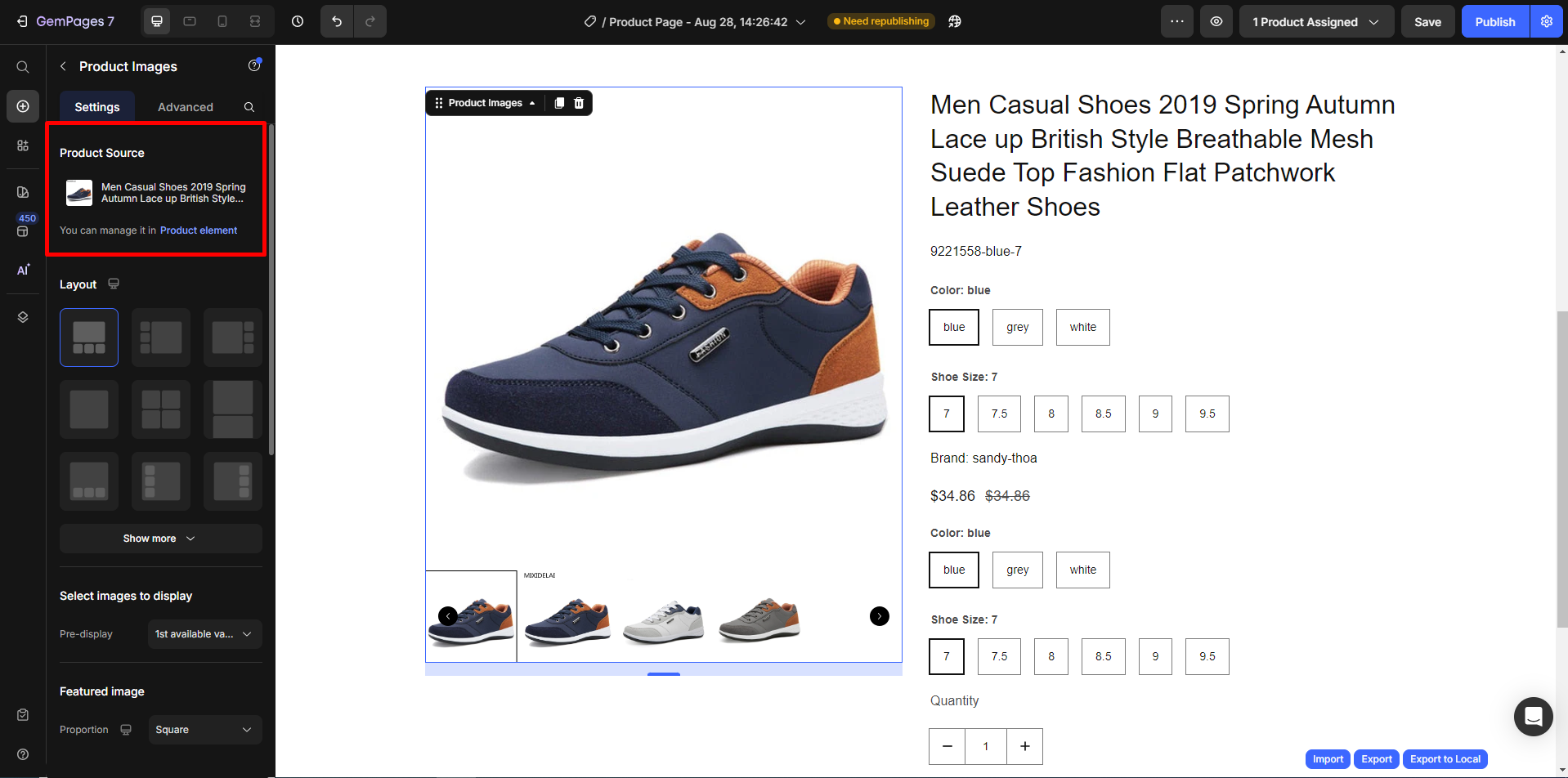
Task: Duplicate the Product Images element
Action: point(559,103)
